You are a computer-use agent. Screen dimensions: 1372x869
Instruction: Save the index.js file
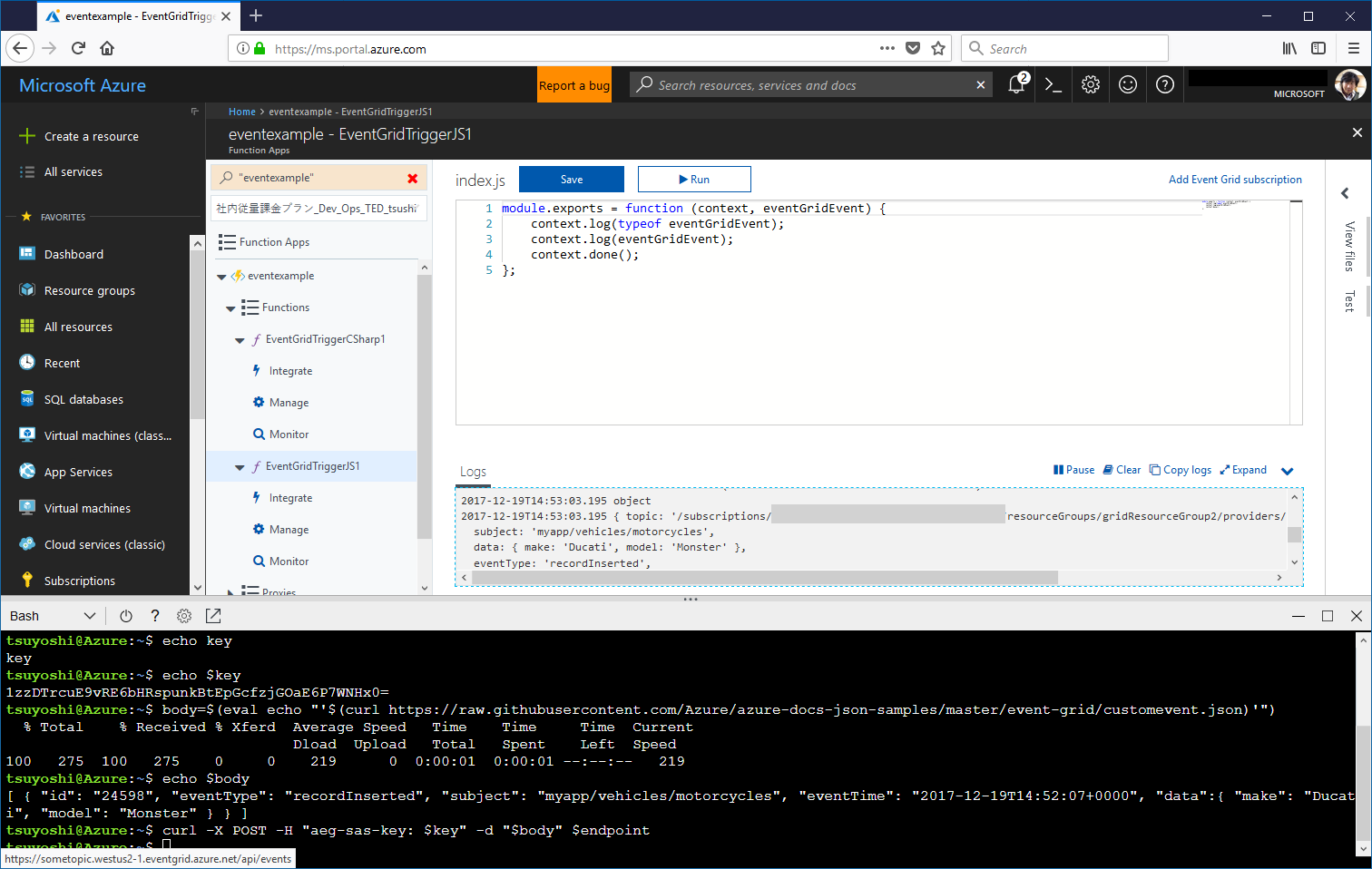point(572,179)
